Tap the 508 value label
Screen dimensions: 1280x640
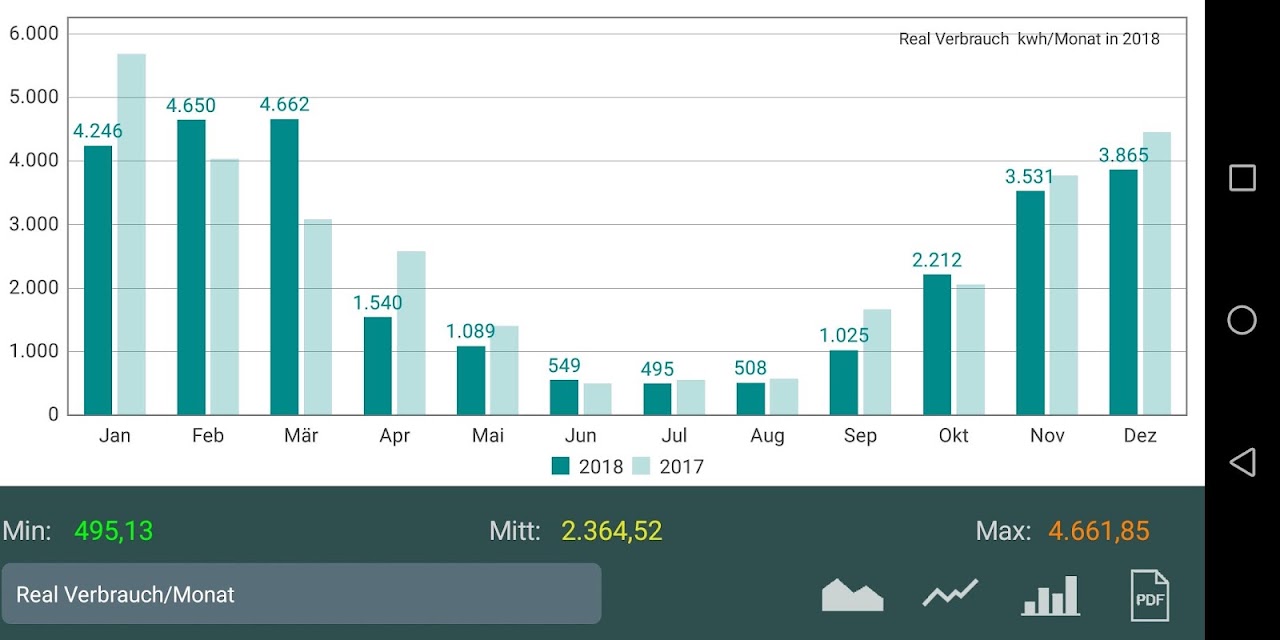(x=750, y=369)
